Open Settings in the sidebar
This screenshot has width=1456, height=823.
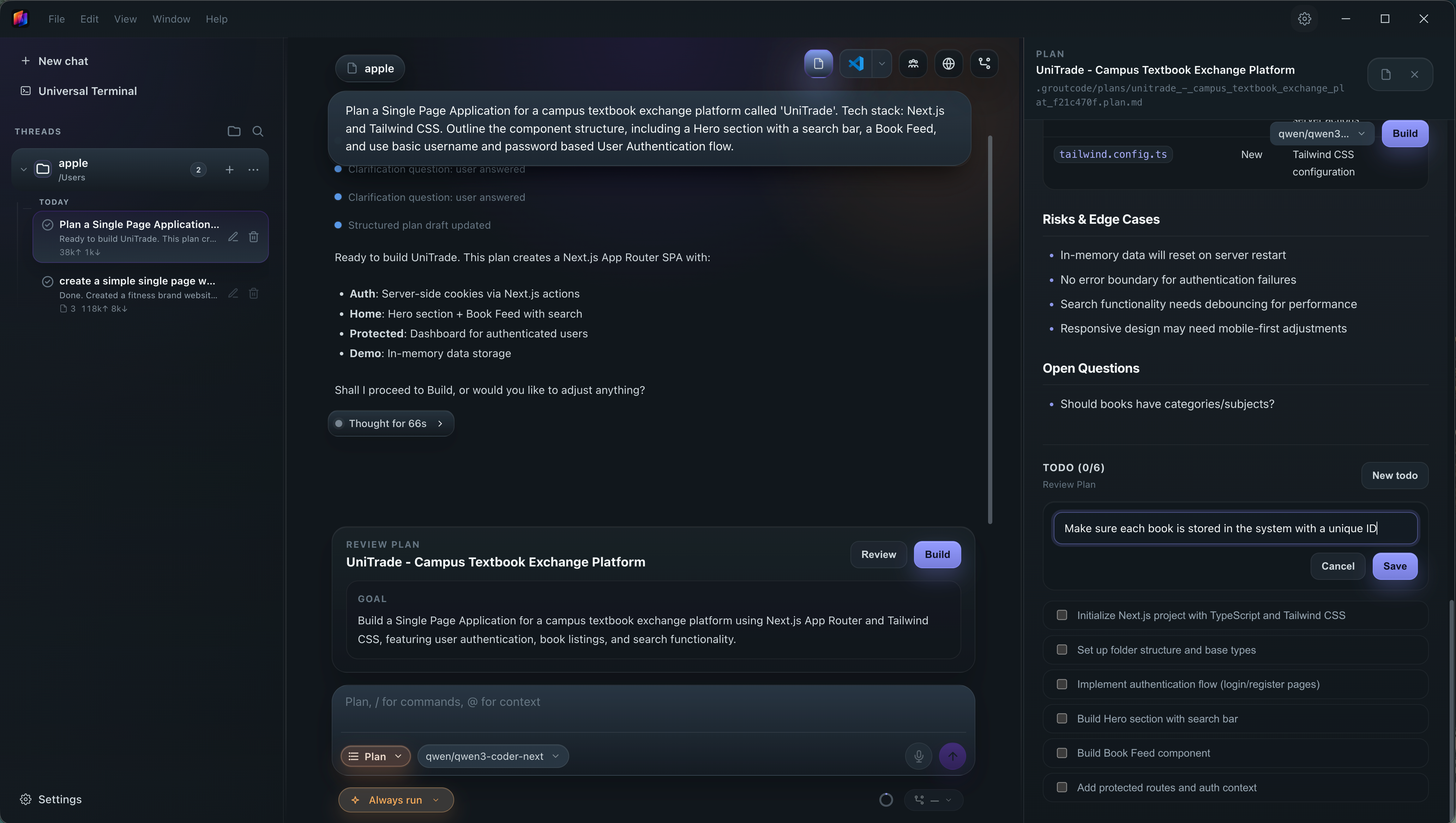tap(51, 799)
